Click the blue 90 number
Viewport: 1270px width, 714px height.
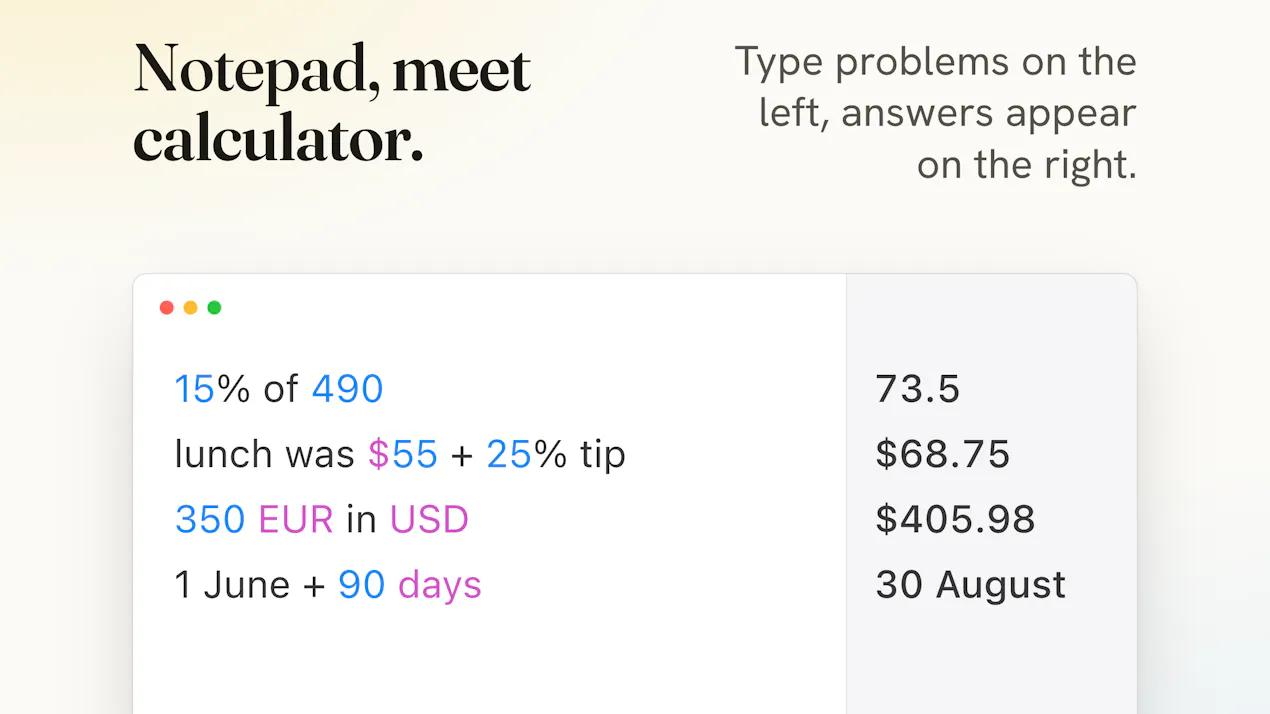[x=362, y=585]
